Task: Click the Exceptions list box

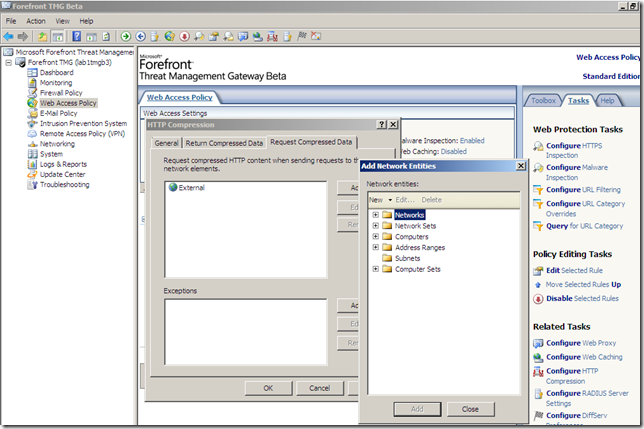Action: 246,332
